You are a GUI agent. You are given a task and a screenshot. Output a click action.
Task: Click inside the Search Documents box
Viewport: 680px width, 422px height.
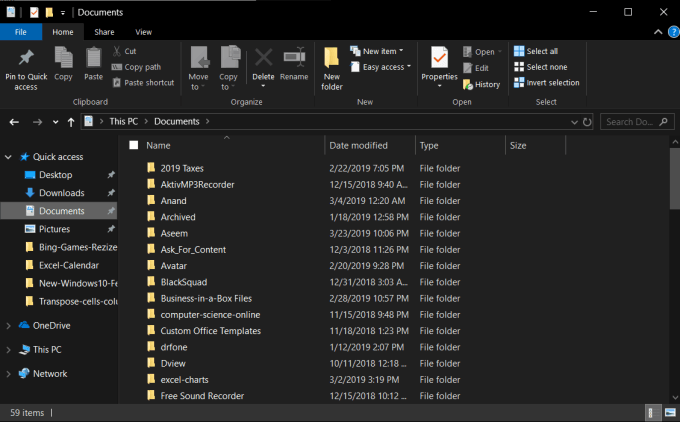coord(637,122)
